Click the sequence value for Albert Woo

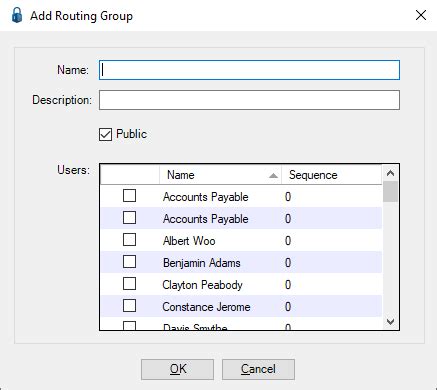pyautogui.click(x=288, y=241)
